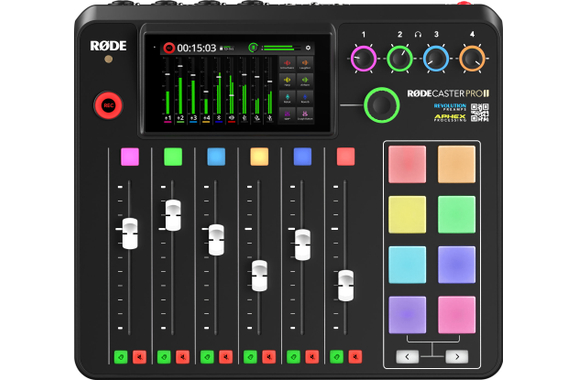Trigger the orange SMART pad

457,164
